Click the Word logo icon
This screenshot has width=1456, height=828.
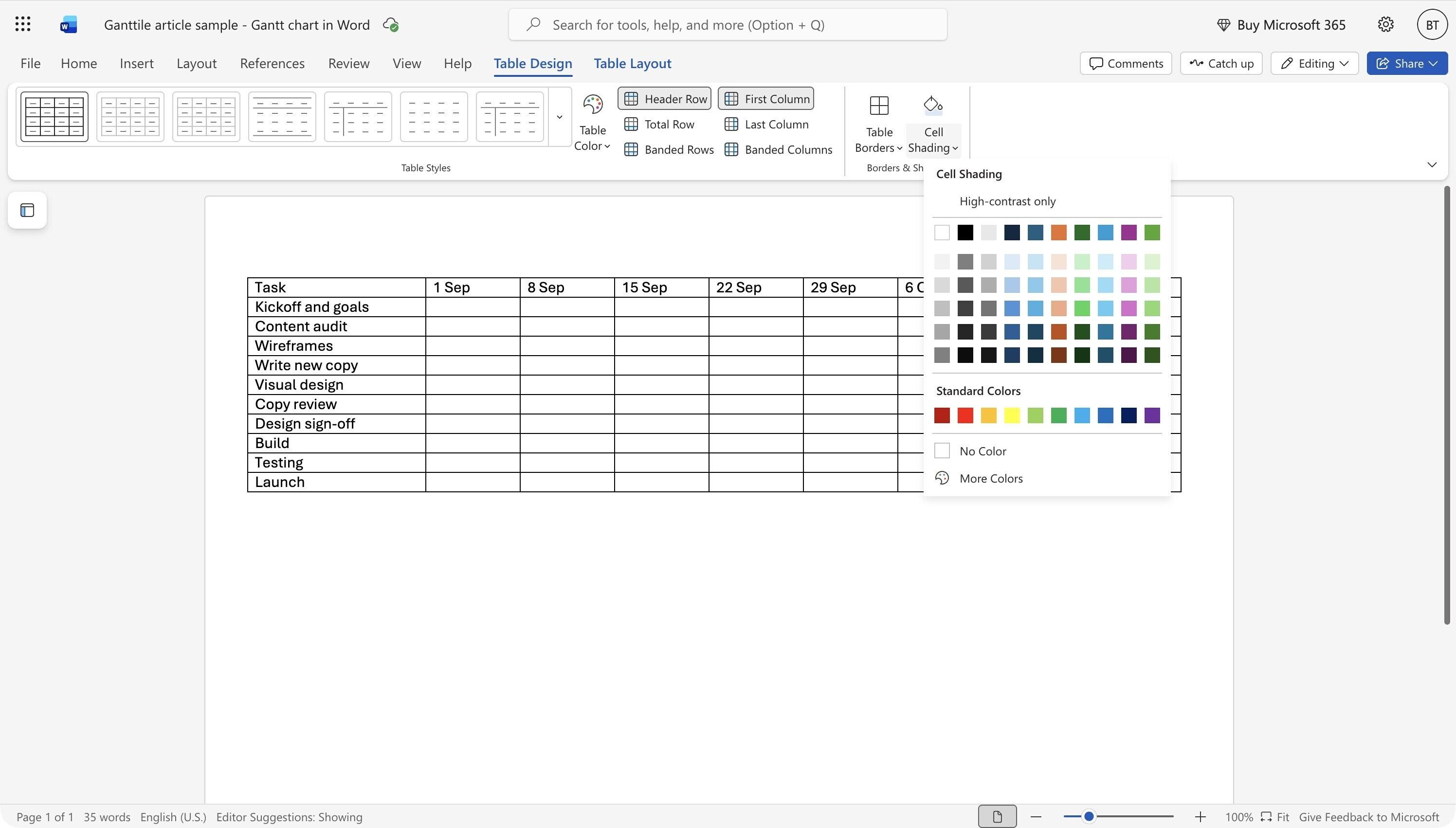pos(68,24)
